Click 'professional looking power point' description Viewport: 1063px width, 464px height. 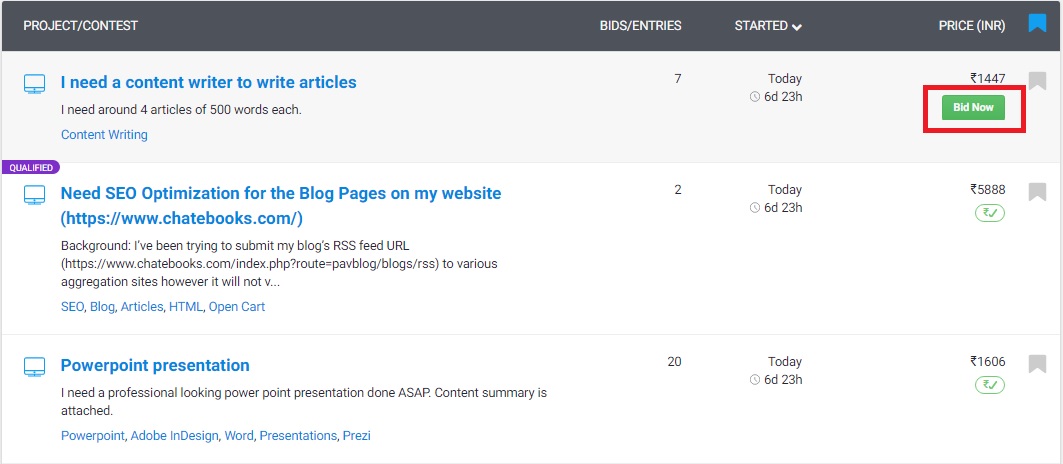pyautogui.click(x=304, y=402)
